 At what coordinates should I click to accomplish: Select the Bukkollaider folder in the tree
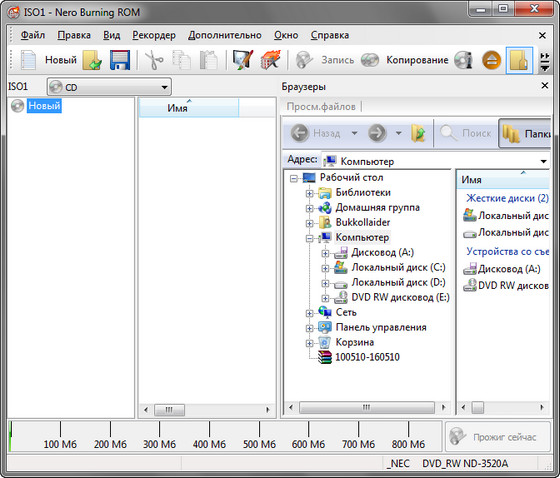[362, 222]
